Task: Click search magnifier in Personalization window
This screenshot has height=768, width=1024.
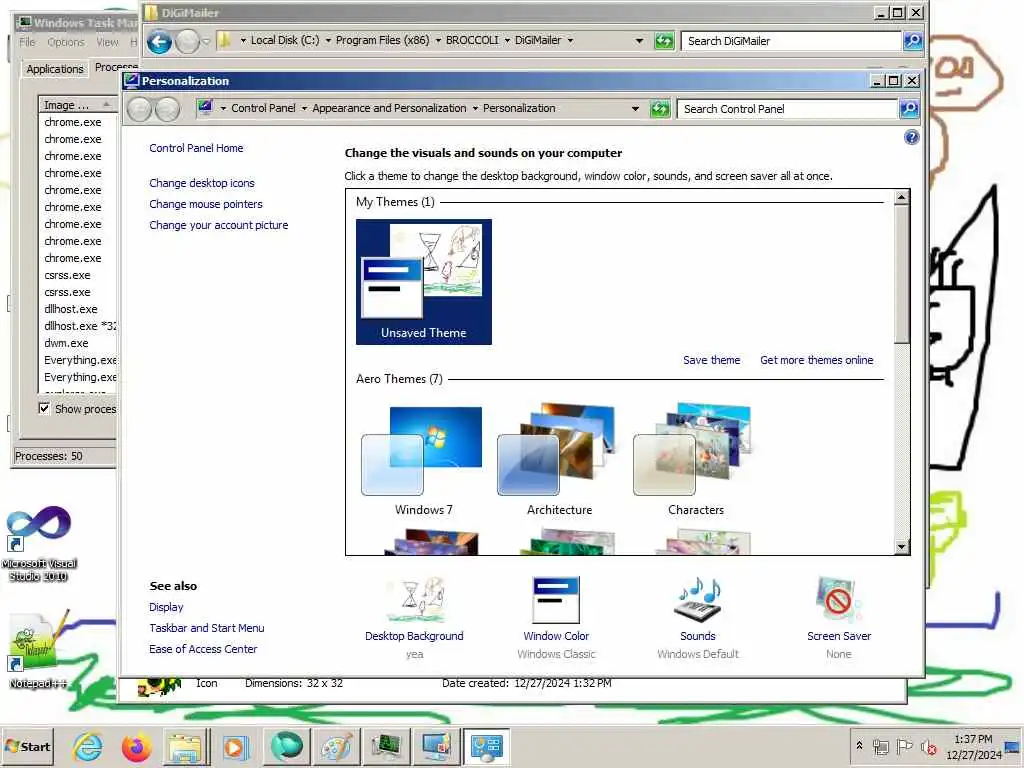Action: [909, 108]
